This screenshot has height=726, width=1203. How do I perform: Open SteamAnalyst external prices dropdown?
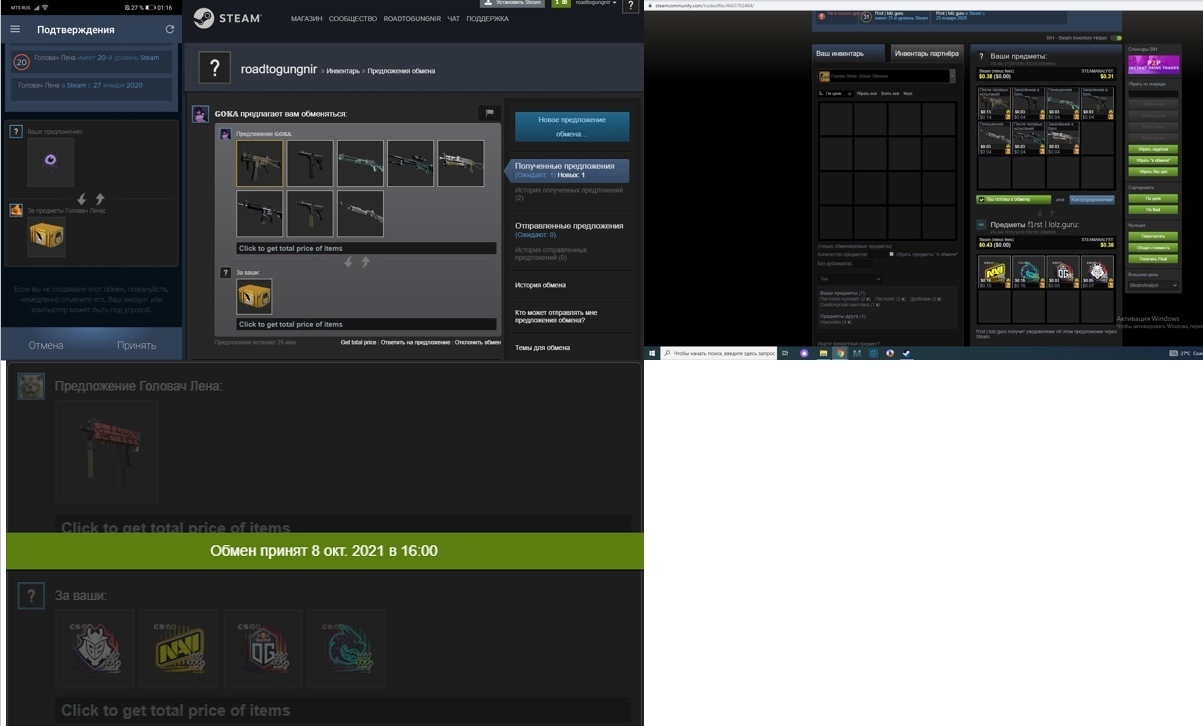click(1152, 285)
